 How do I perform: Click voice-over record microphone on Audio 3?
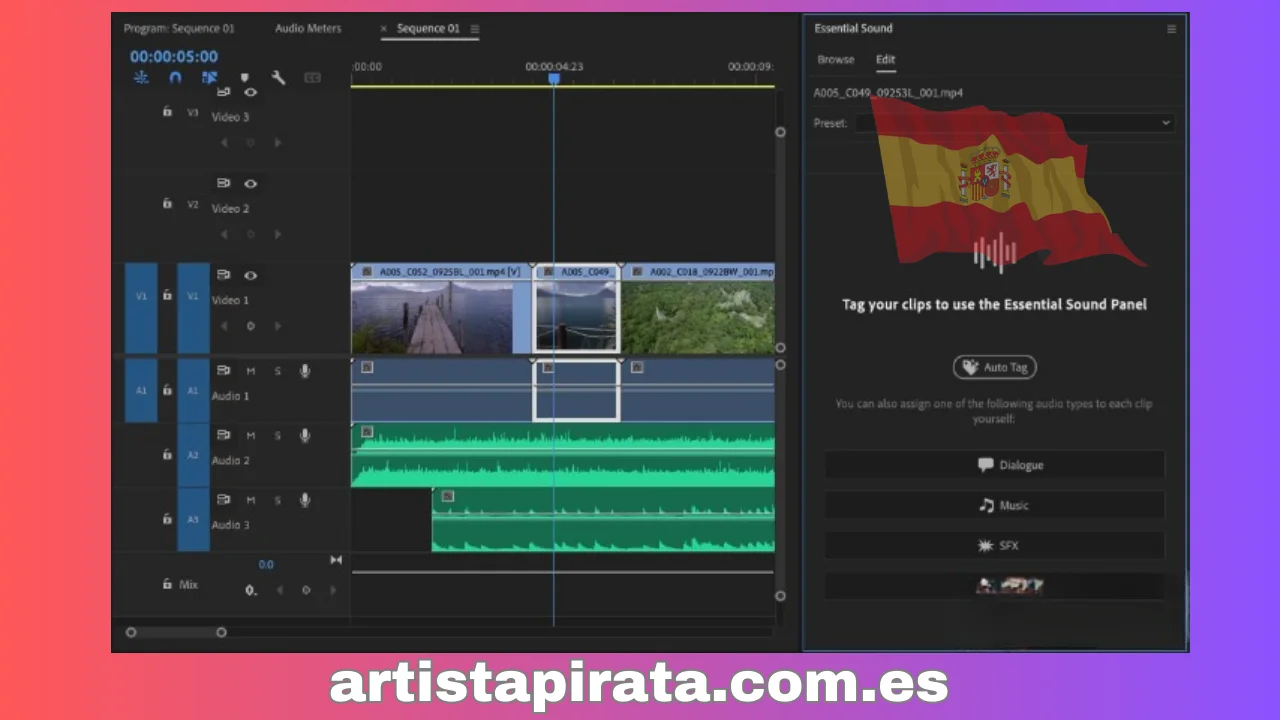[305, 499]
